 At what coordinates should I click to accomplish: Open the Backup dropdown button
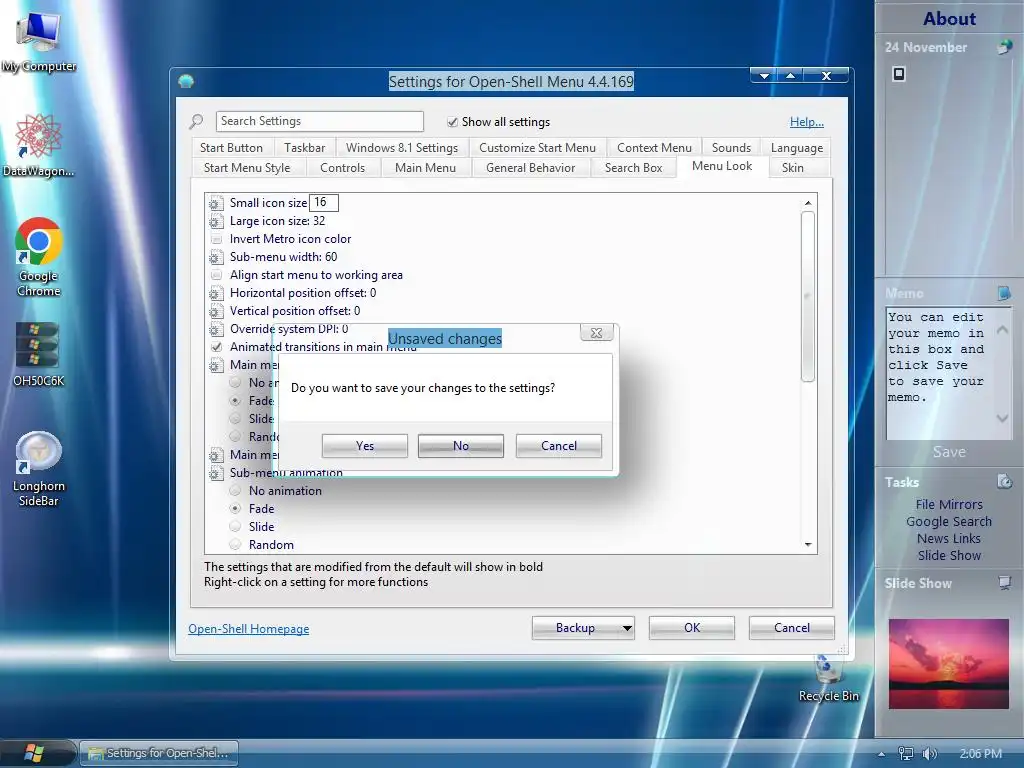pos(583,628)
